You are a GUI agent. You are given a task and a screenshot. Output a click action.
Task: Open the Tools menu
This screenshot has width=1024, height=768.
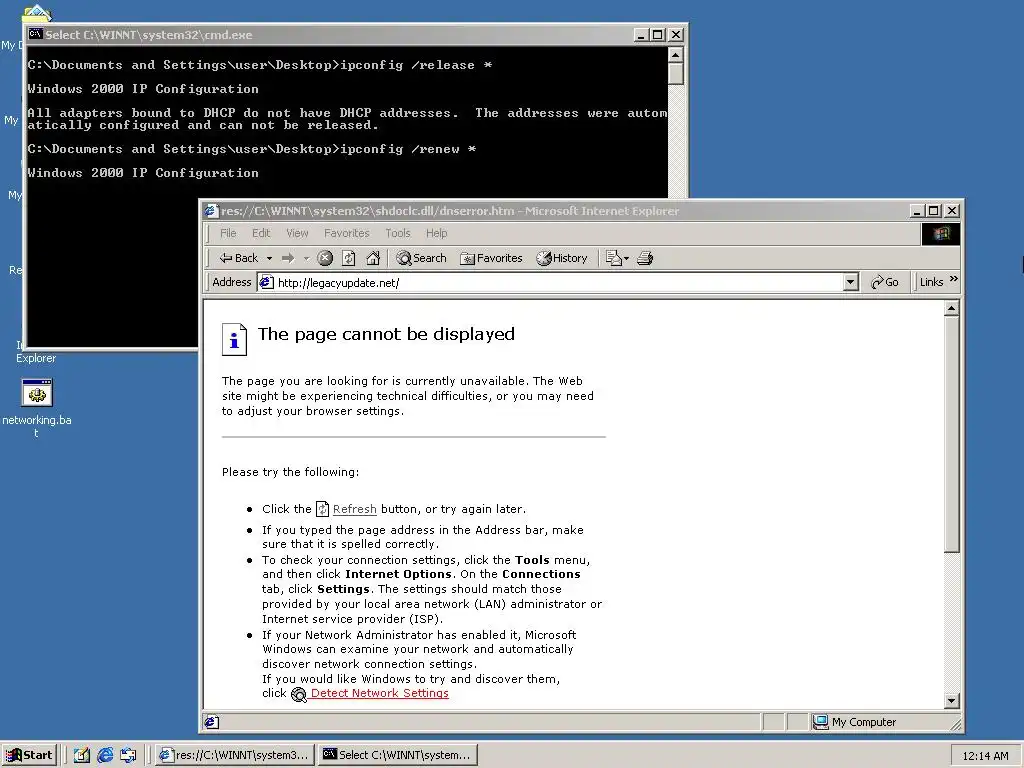(x=398, y=233)
